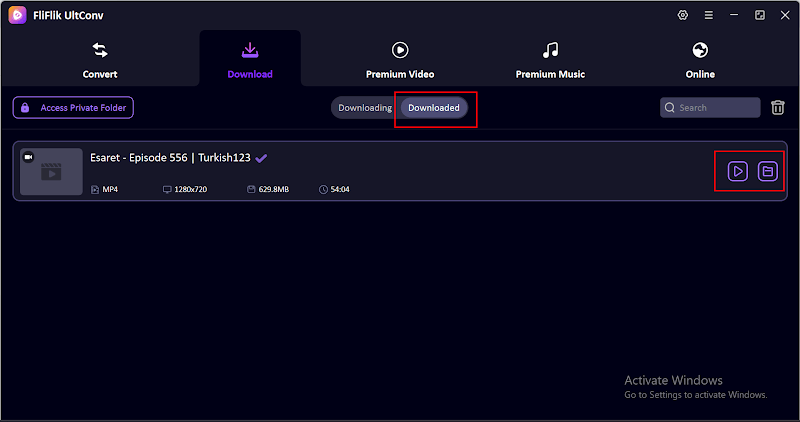The height and width of the screenshot is (422, 800).
Task: Click the disk icon beside file size
Action: pyautogui.click(x=251, y=189)
